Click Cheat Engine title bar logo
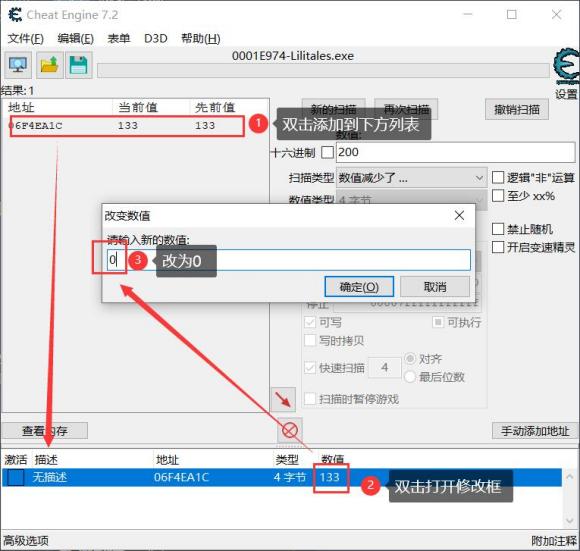Viewport: 580px width, 551px height. pos(15,15)
